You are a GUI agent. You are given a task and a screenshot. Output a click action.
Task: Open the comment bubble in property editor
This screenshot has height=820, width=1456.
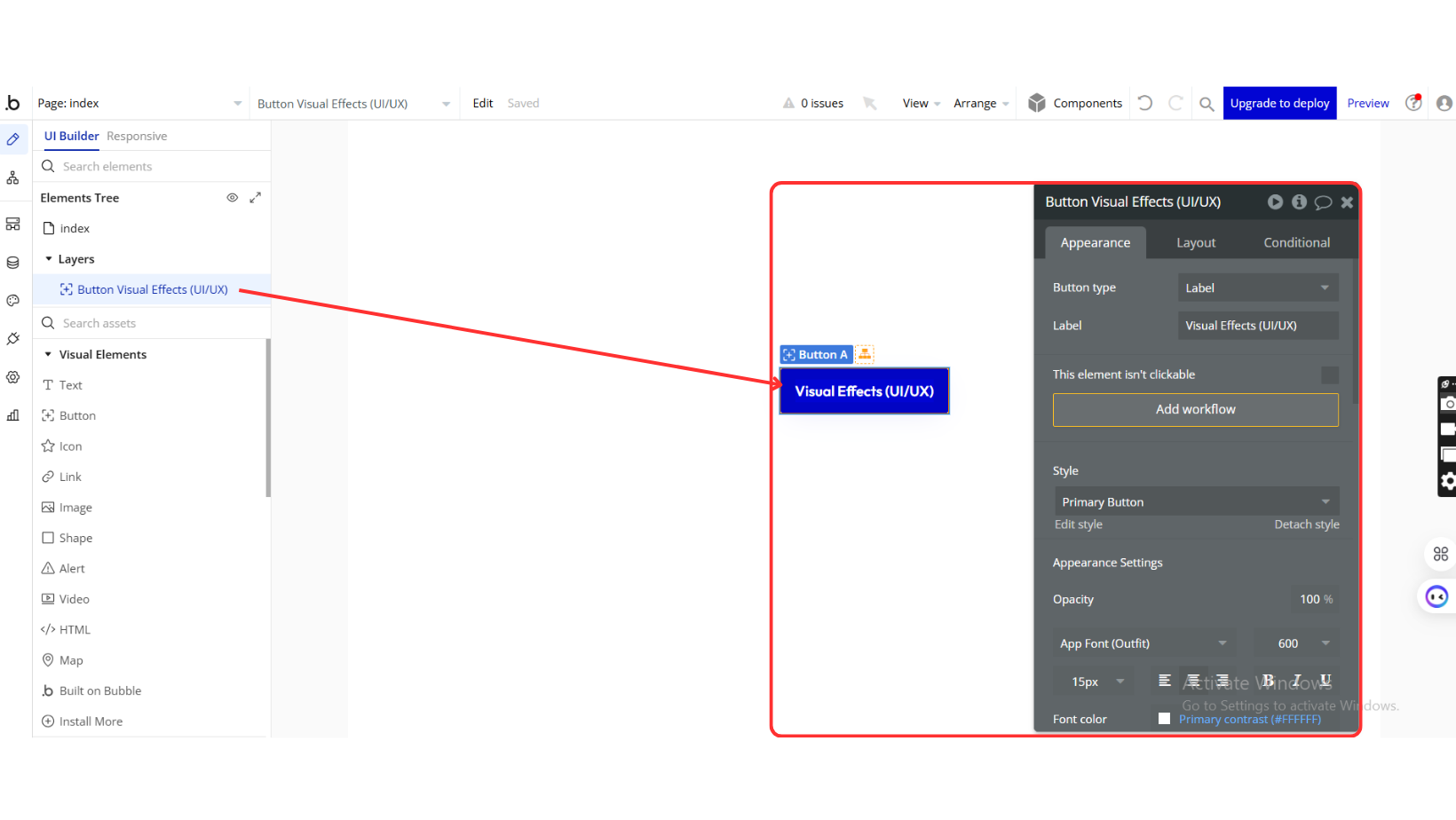[x=1323, y=202]
